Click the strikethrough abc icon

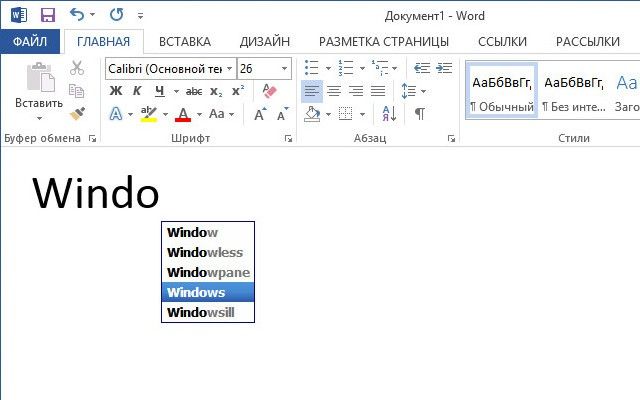coord(194,91)
